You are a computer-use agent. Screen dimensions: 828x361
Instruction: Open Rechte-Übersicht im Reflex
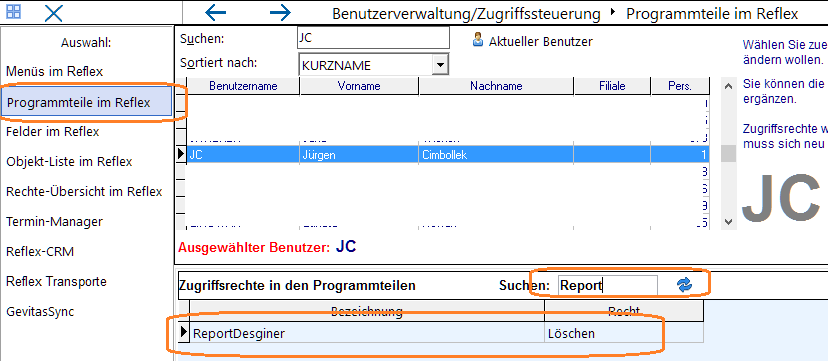(84, 192)
